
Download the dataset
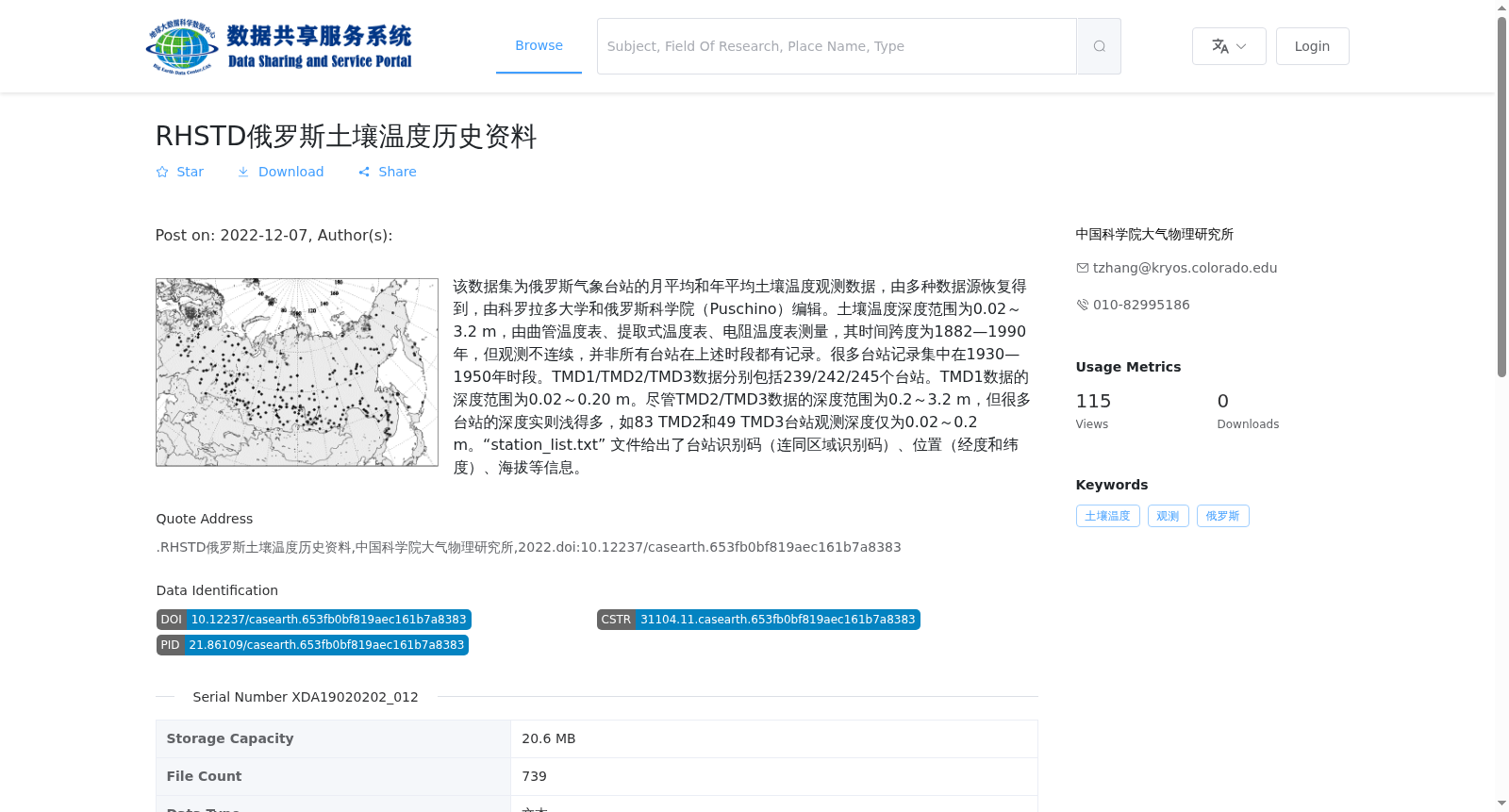(x=280, y=172)
